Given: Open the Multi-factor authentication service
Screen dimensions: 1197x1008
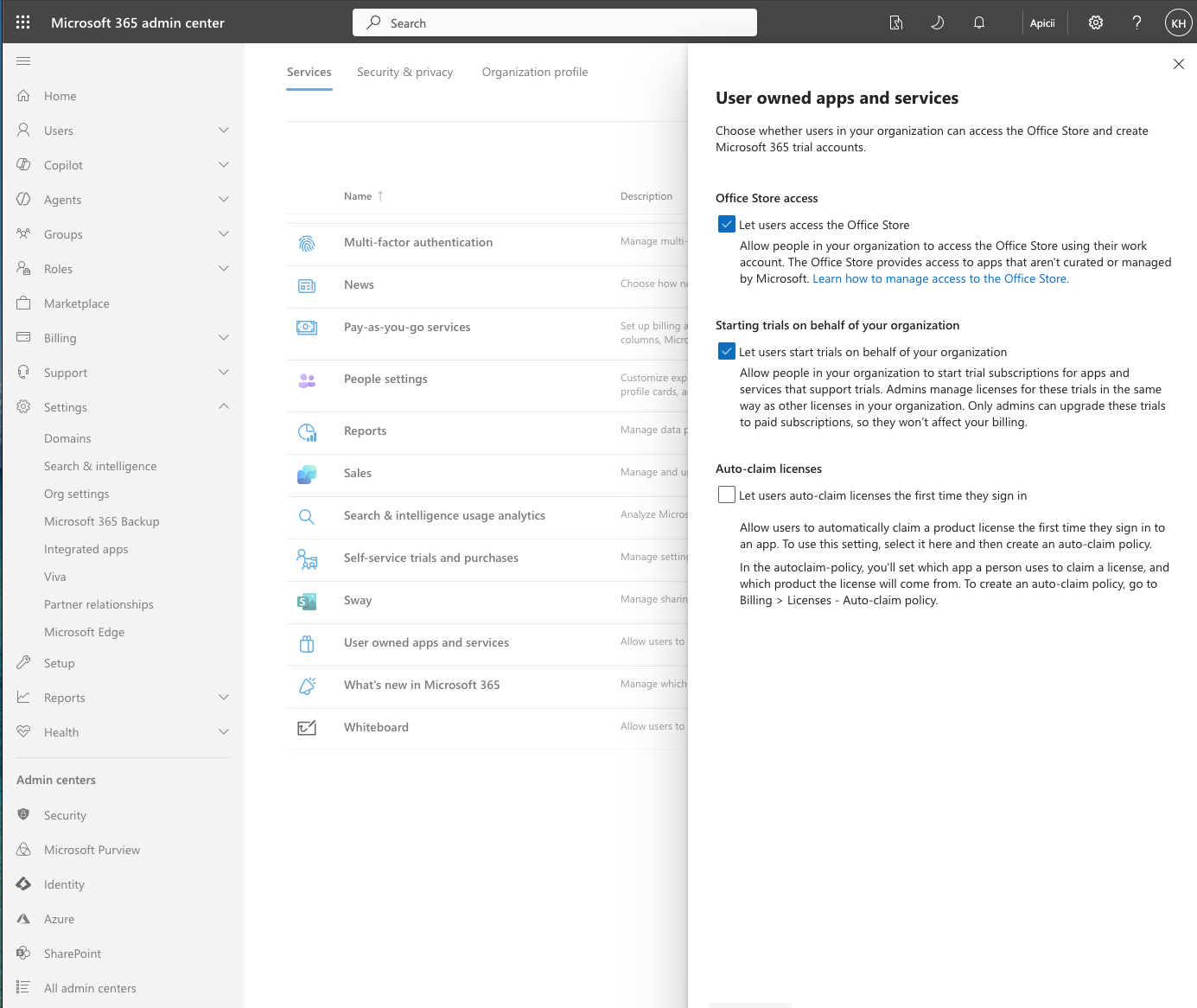Looking at the screenshot, I should (x=418, y=242).
